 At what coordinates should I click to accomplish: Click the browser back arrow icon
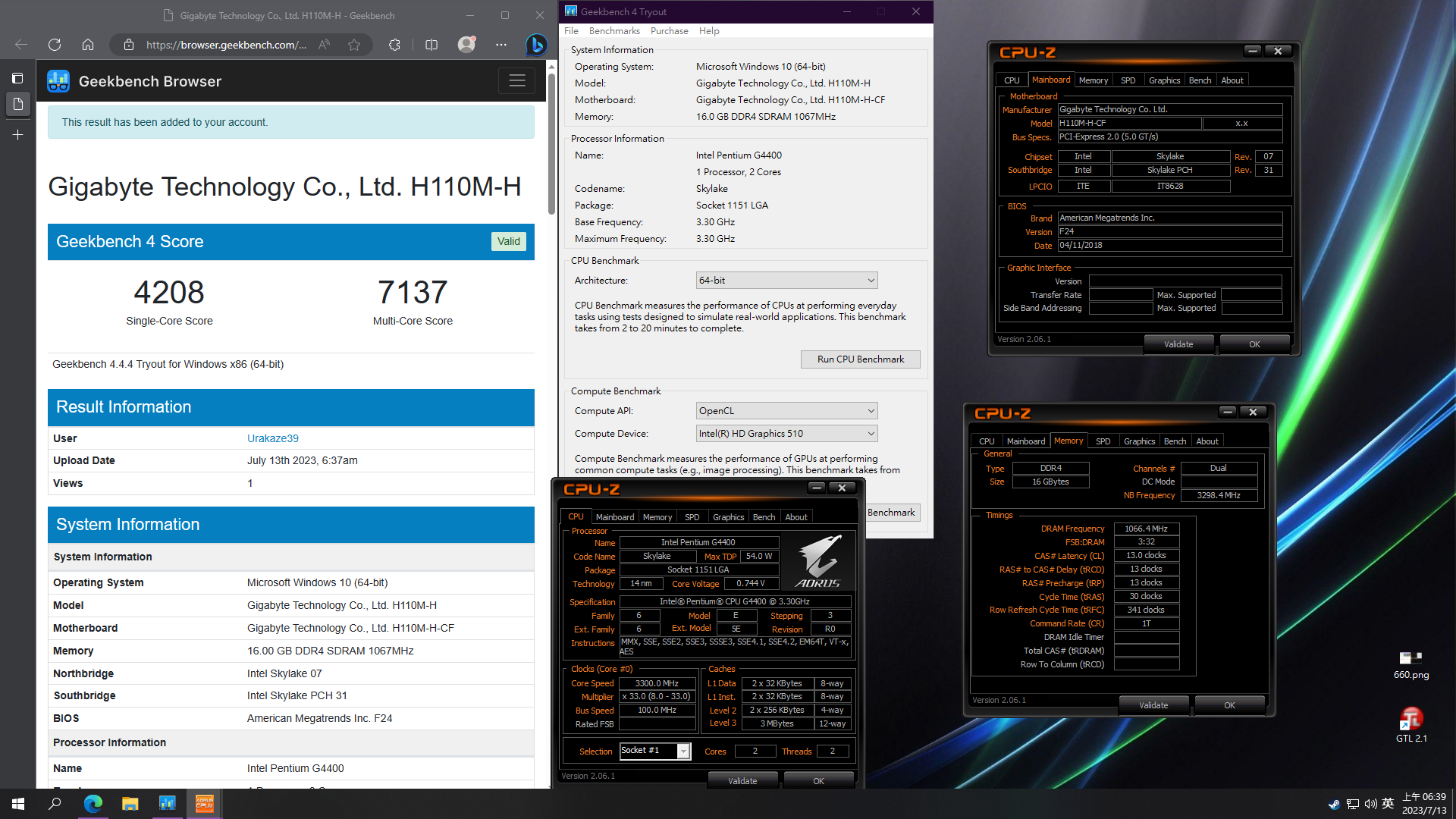pyautogui.click(x=21, y=45)
